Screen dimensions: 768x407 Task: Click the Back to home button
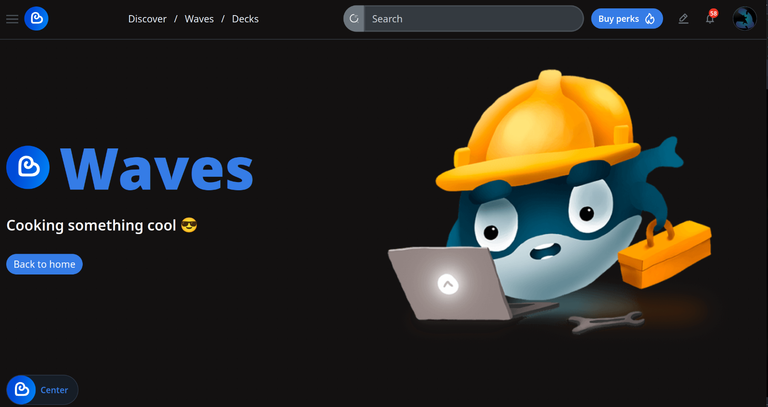pyautogui.click(x=45, y=264)
